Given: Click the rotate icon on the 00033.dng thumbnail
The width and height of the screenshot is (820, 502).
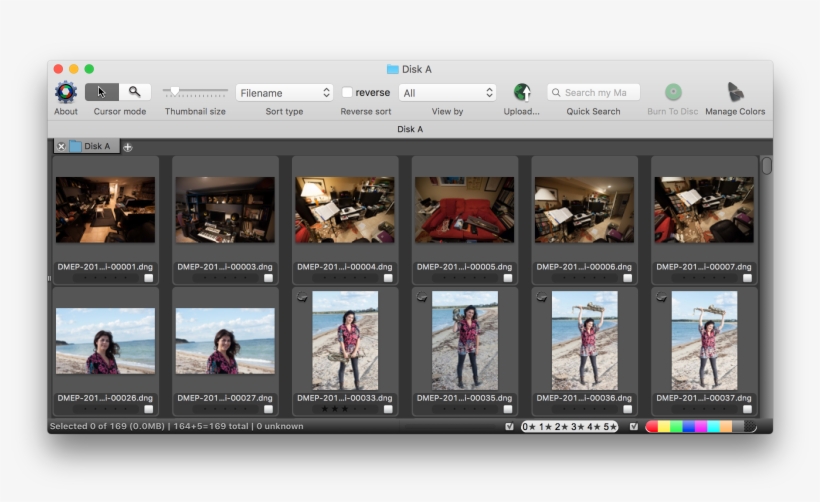Looking at the screenshot, I should pyautogui.click(x=302, y=298).
